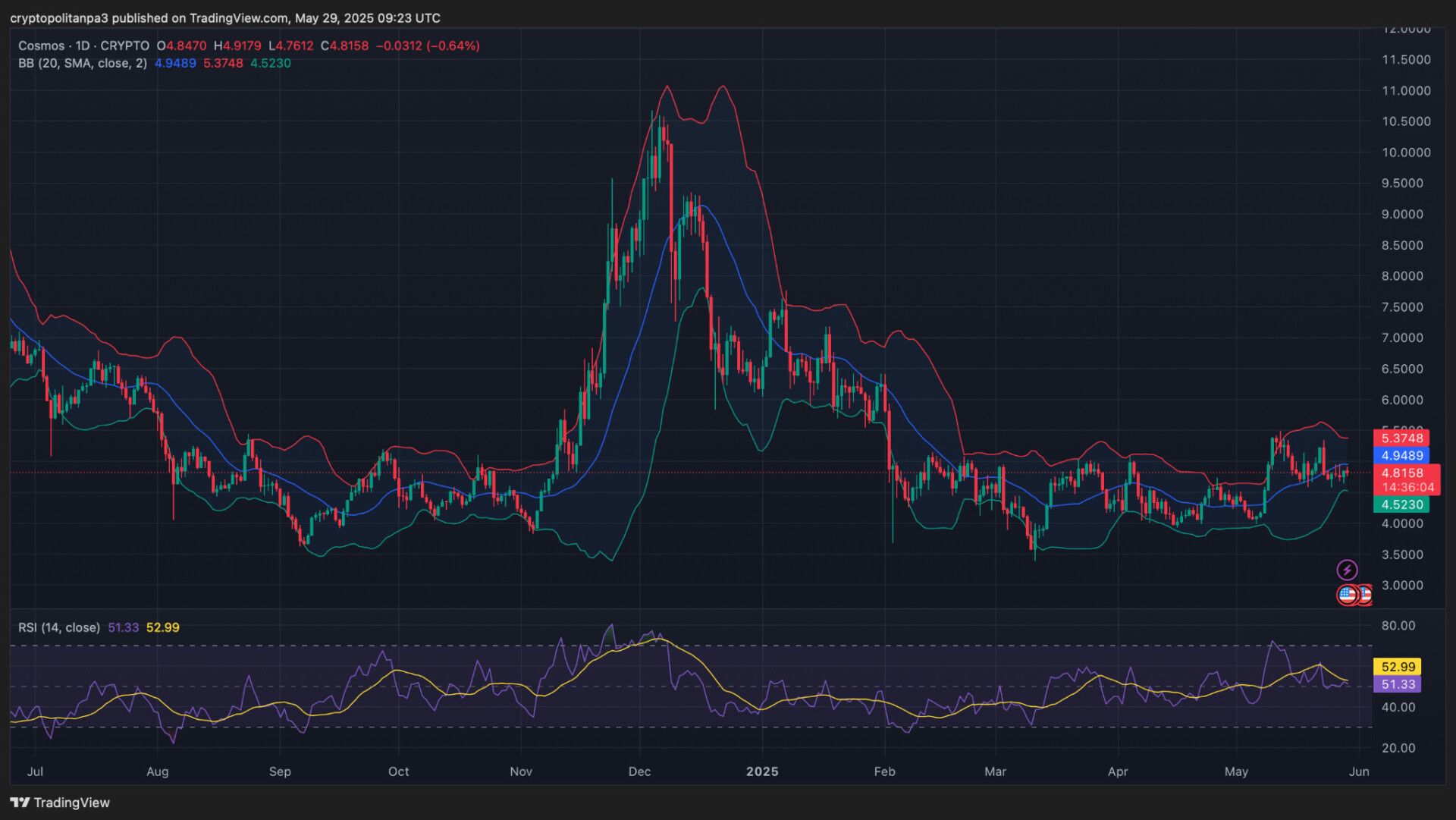
Task: Click the closing price C4.8158 in legend
Action: pyautogui.click(x=344, y=46)
